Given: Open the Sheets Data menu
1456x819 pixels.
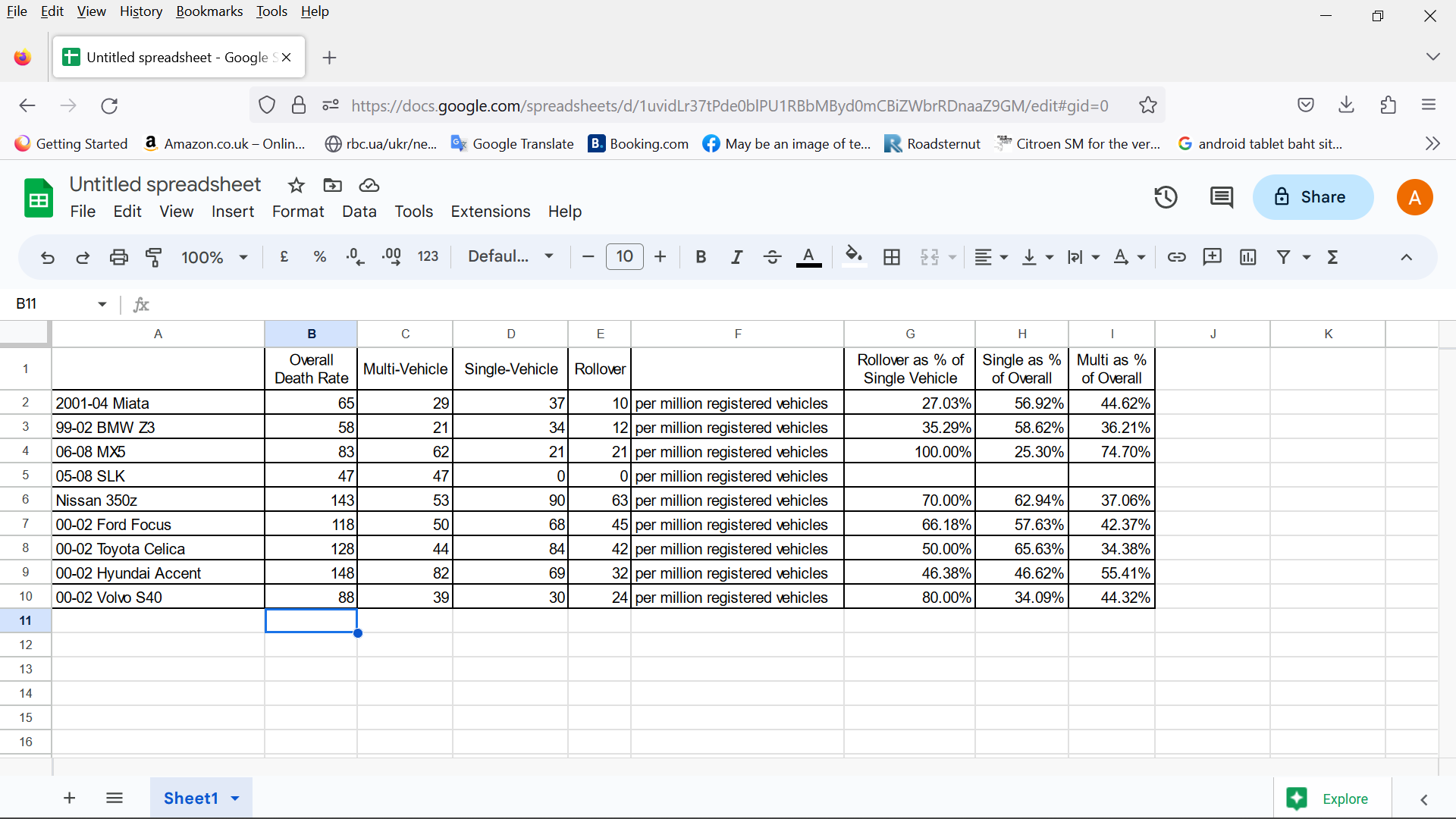Looking at the screenshot, I should 359,212.
